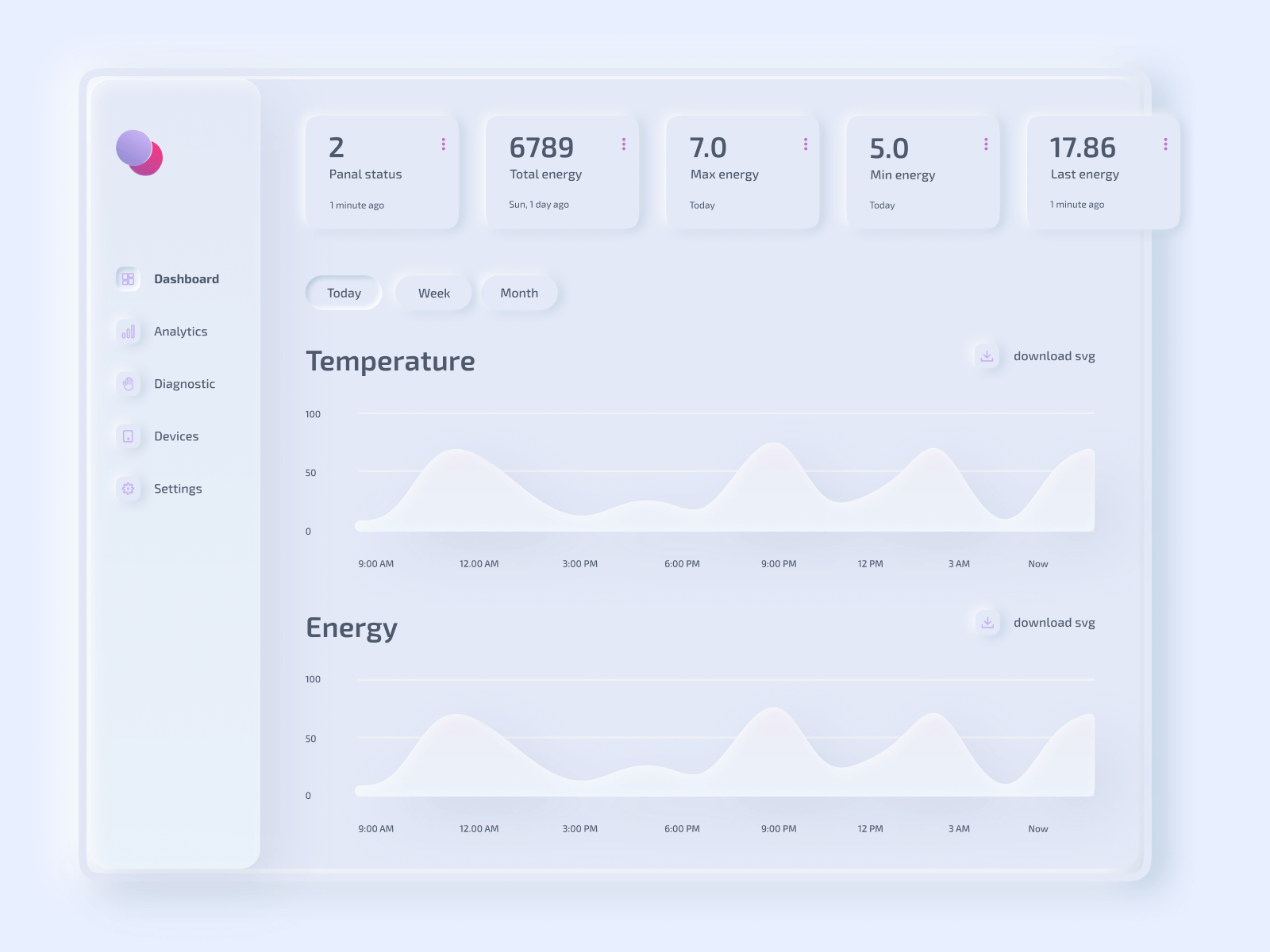Go to the Analytics menu label

tap(181, 332)
